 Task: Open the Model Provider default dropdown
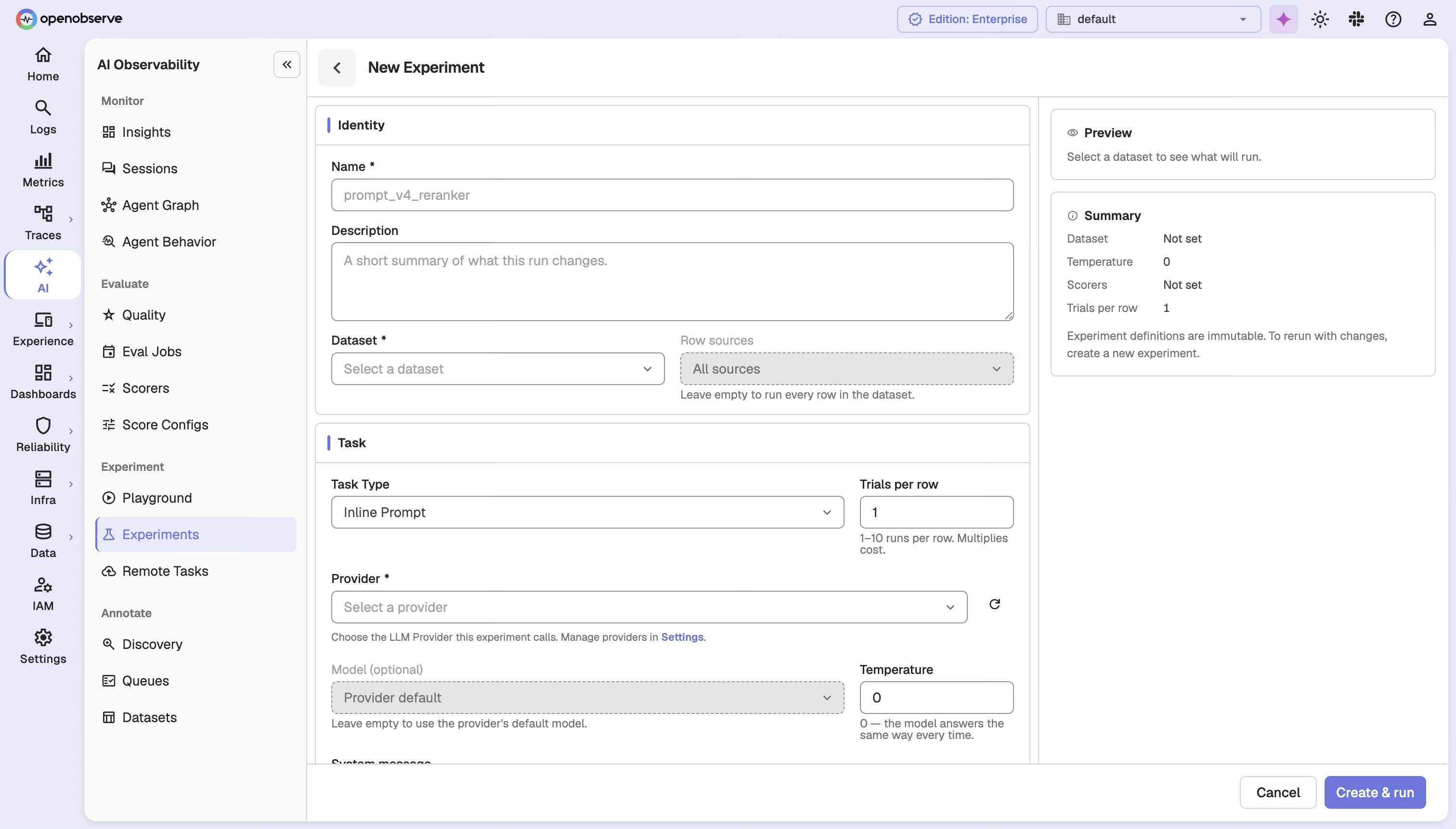pyautogui.click(x=587, y=698)
